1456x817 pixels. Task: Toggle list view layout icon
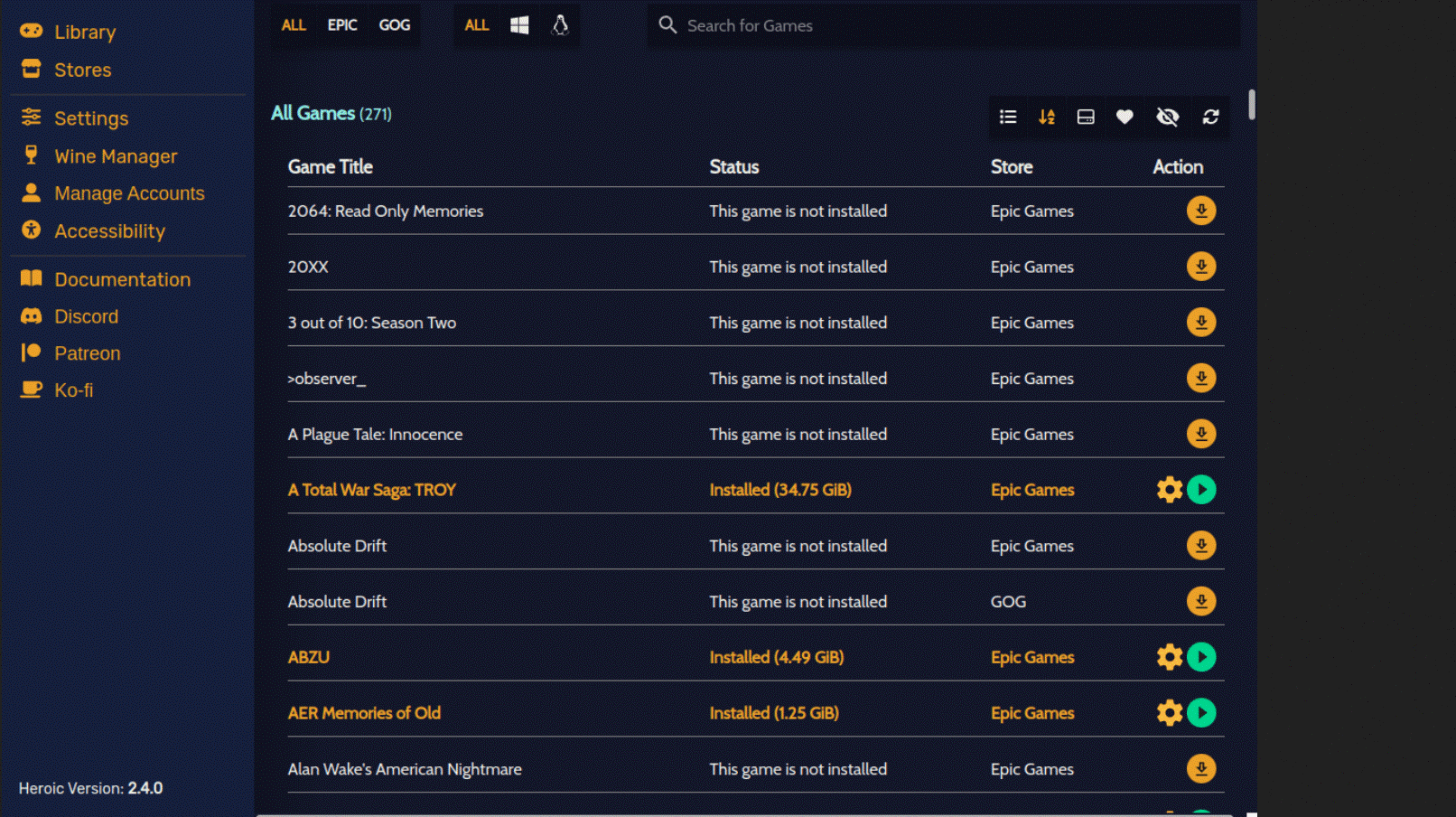1008,117
